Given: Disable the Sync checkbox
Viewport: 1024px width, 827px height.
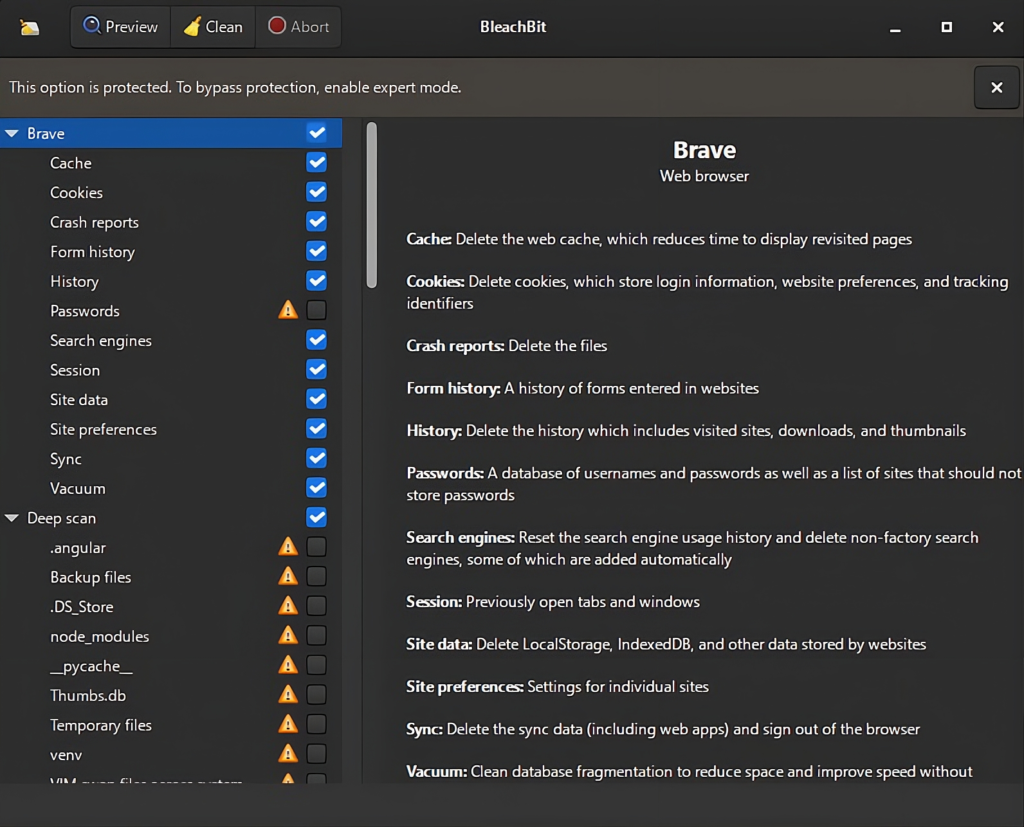Looking at the screenshot, I should [317, 458].
